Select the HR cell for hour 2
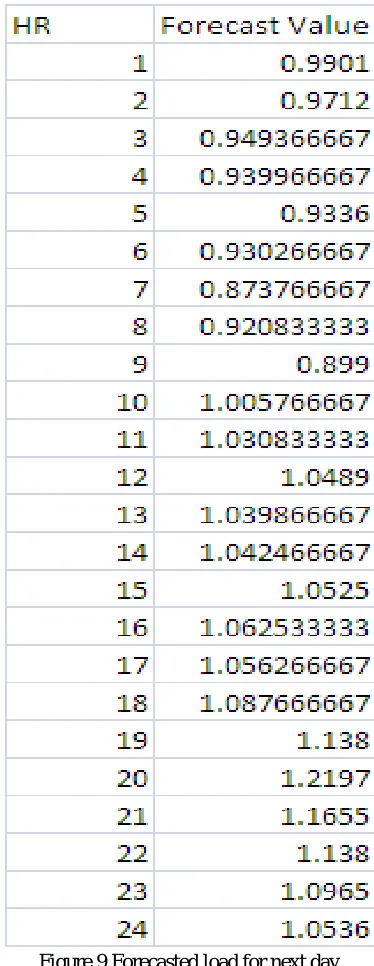Image resolution: width=374 pixels, height=966 pixels. click(x=80, y=100)
